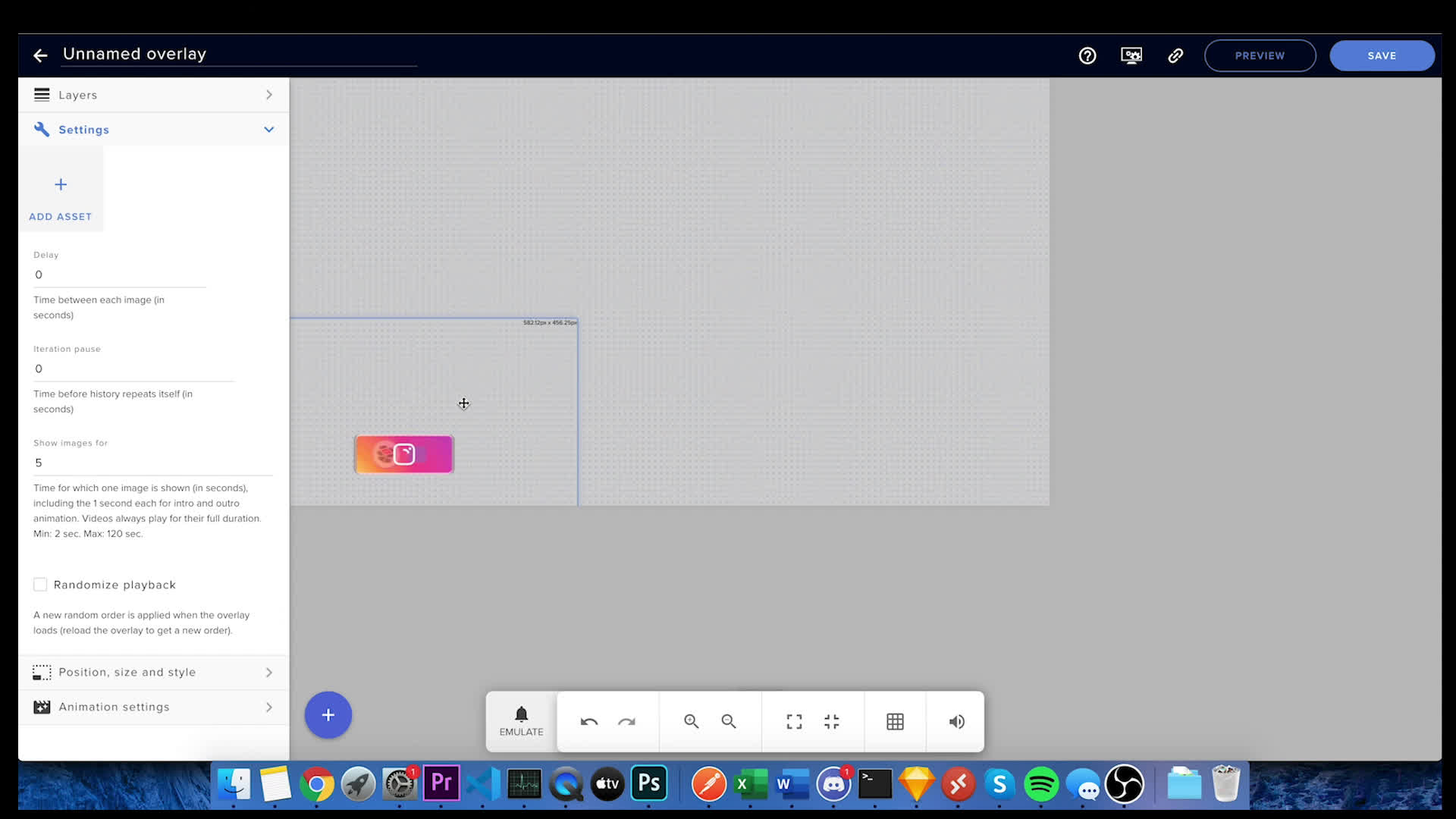Expand the Layers panel
The width and height of the screenshot is (1456, 819).
tap(269, 94)
